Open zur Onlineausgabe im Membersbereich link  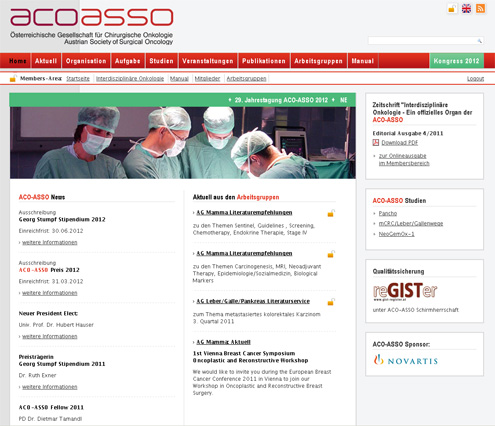pos(404,160)
